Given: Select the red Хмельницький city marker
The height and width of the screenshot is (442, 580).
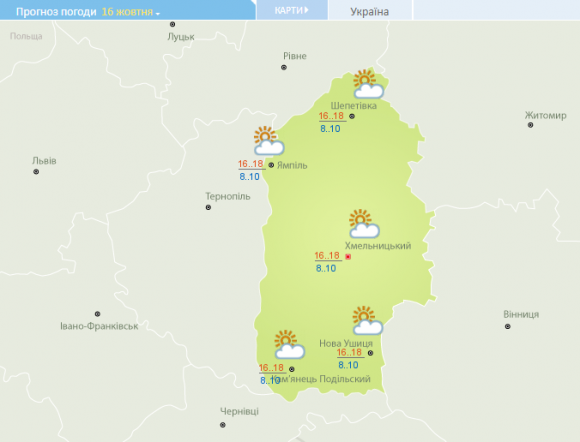Looking at the screenshot, I should 348,257.
